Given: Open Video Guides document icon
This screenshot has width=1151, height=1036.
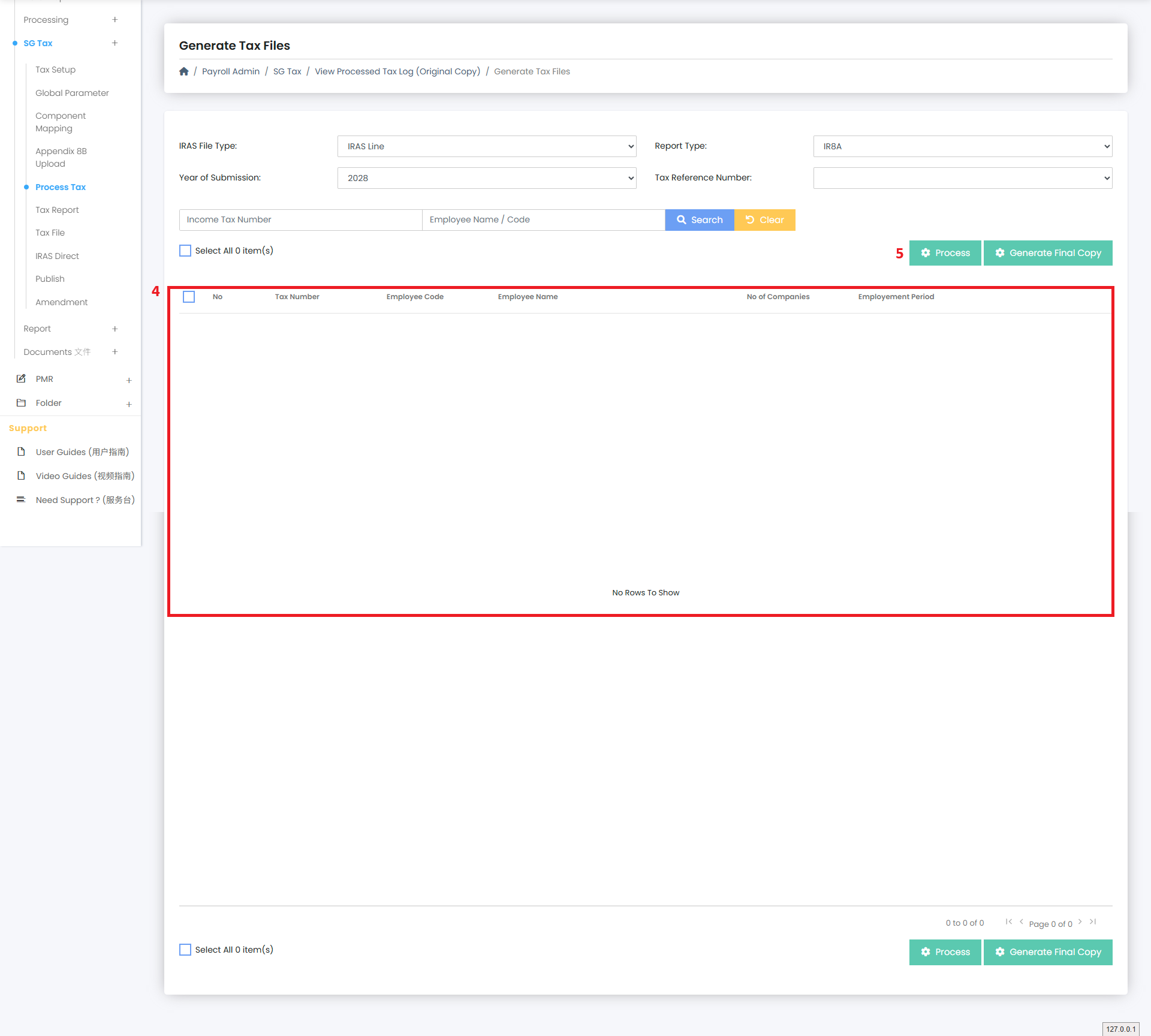Looking at the screenshot, I should pos(21,476).
